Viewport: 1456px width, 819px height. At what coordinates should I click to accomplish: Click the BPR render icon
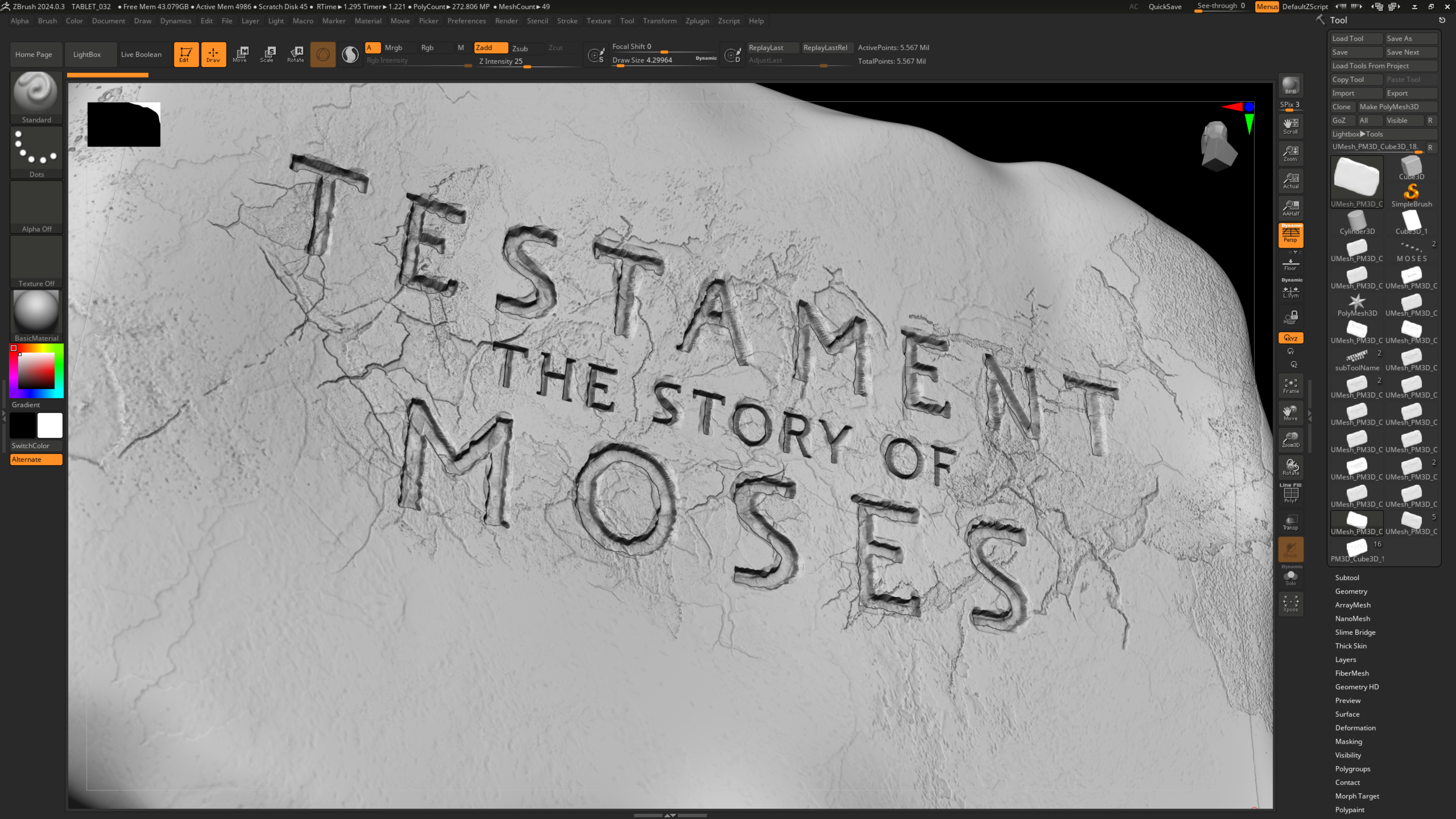[1290, 85]
